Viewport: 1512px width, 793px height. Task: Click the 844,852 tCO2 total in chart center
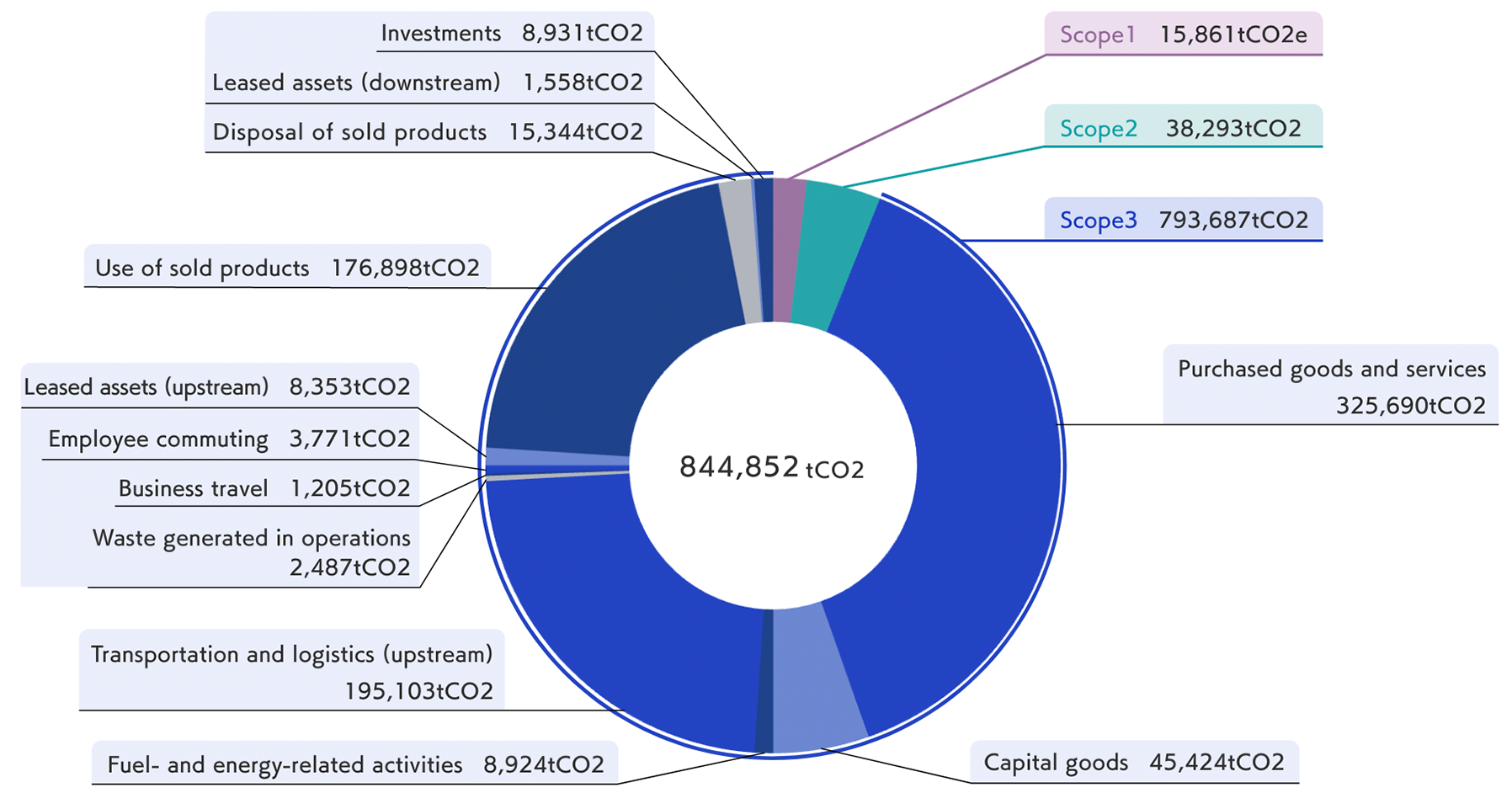click(x=771, y=467)
